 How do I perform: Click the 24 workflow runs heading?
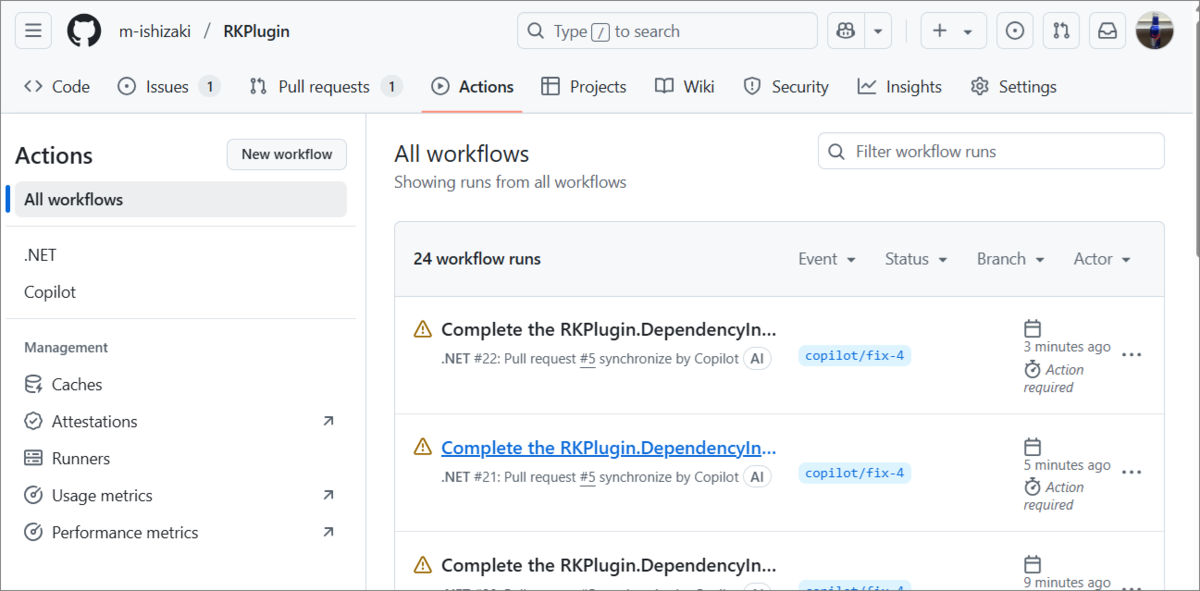click(x=477, y=259)
